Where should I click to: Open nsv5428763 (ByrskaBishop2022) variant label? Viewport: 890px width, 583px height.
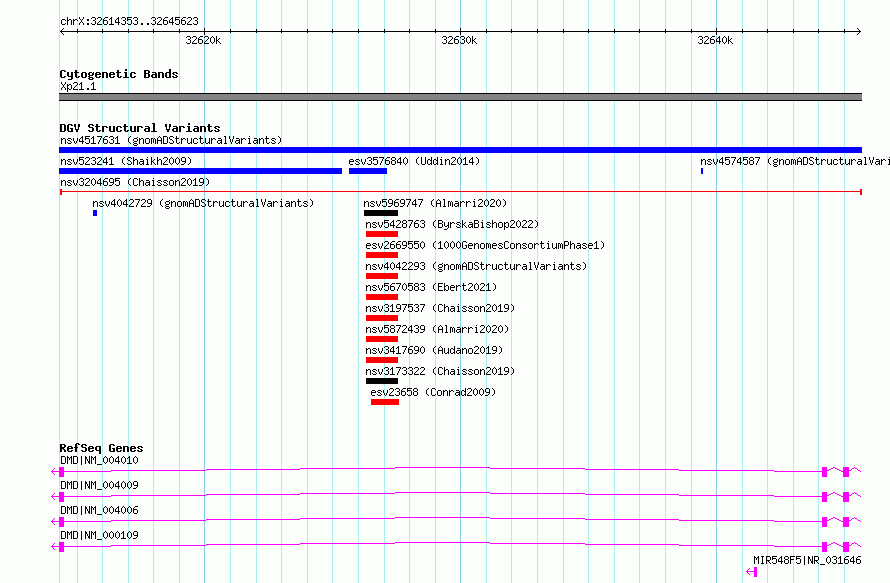point(452,224)
